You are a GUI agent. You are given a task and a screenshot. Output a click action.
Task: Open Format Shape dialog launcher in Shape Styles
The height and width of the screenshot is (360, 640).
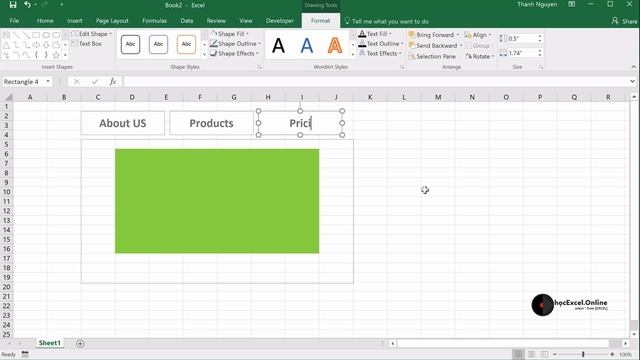[260, 67]
